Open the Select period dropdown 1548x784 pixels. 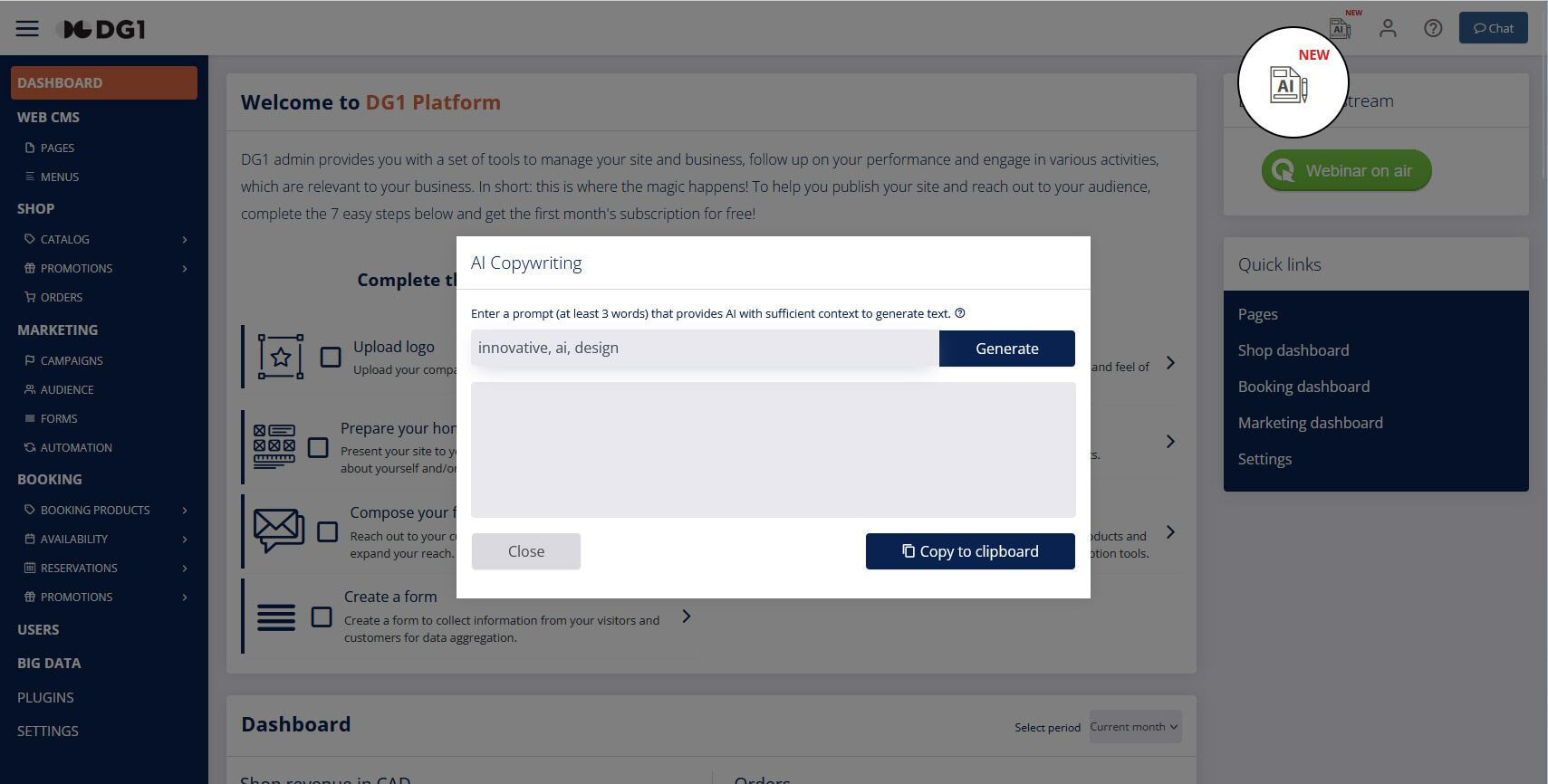pos(1135,727)
